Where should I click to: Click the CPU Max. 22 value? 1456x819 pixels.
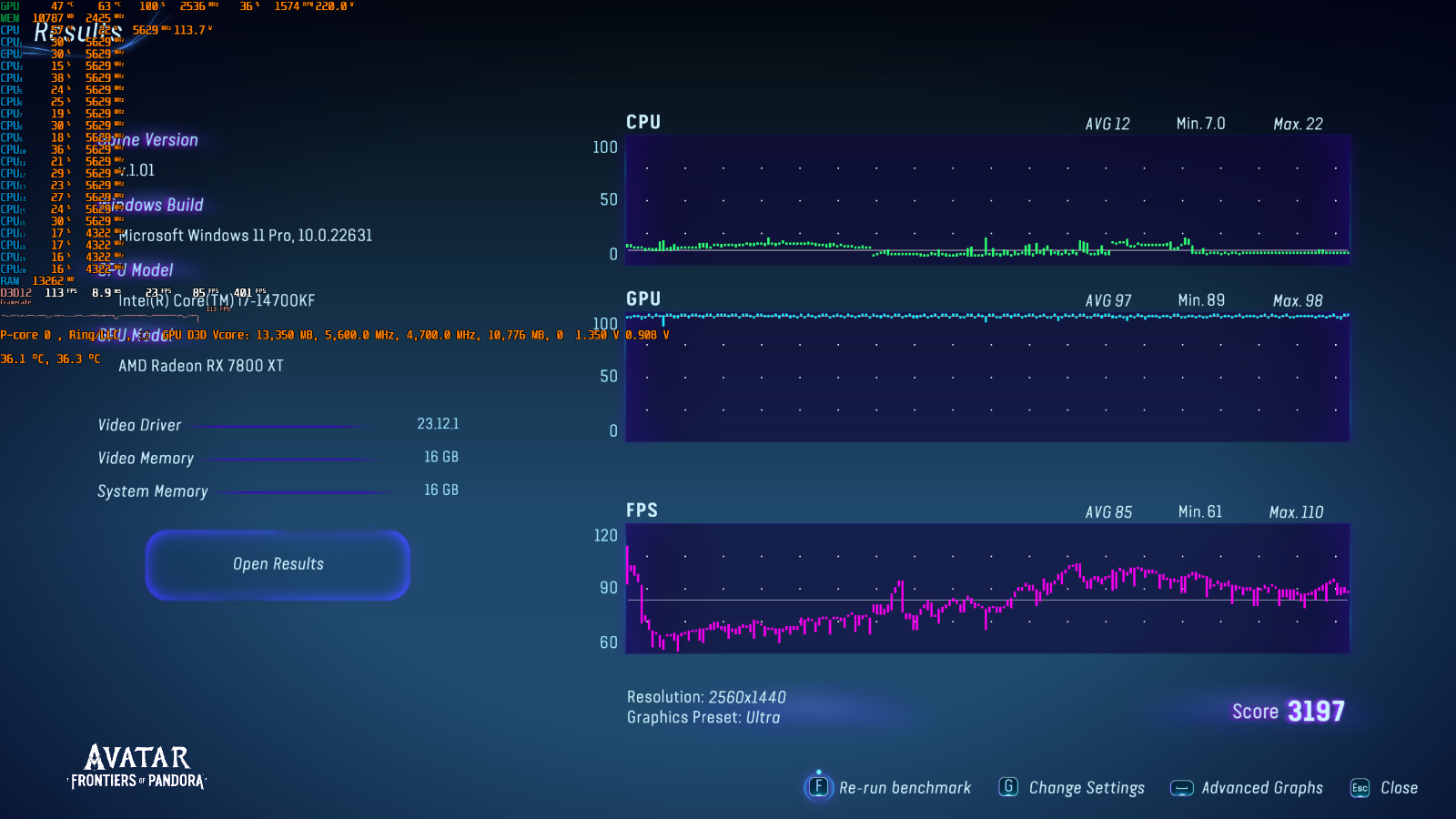[1299, 124]
